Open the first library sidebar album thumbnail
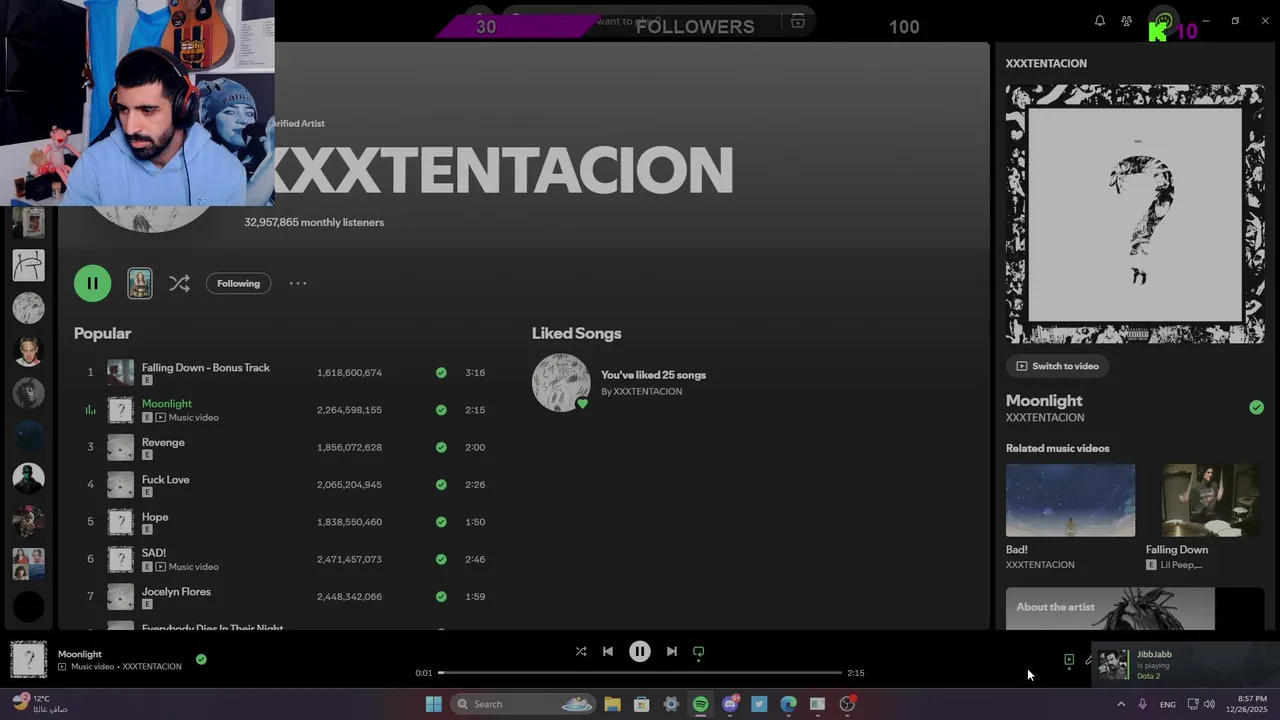1280x720 pixels. coord(28,223)
